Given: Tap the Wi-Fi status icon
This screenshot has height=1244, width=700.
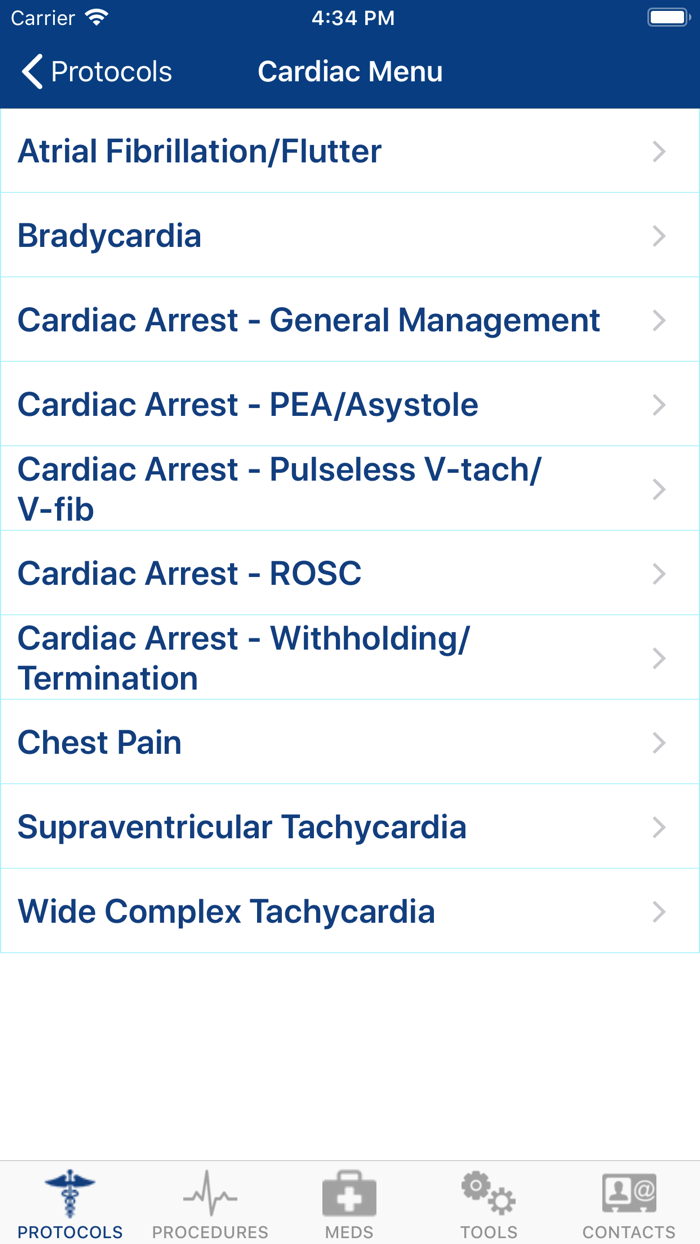Looking at the screenshot, I should (x=97, y=18).
